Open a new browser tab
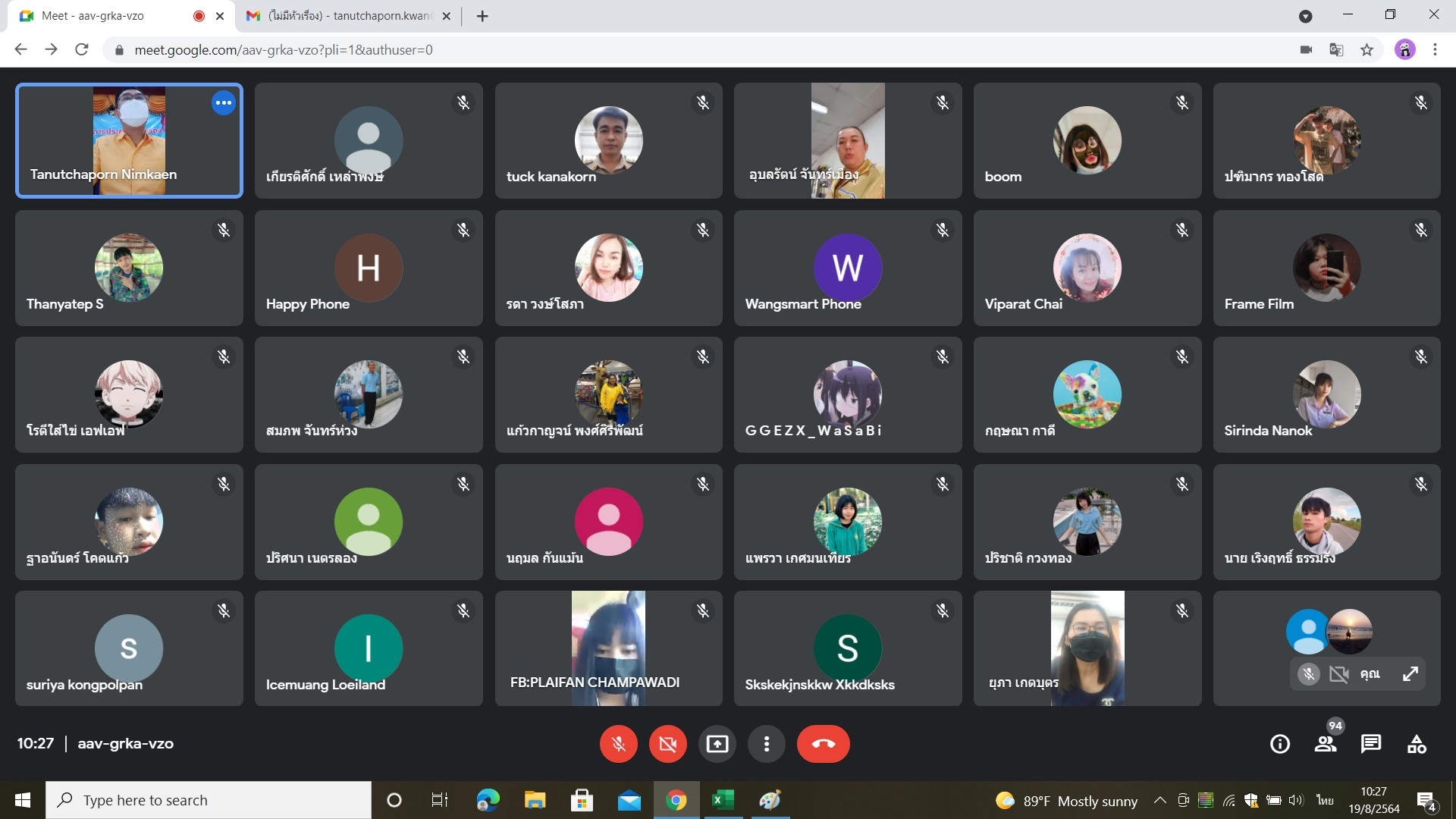The width and height of the screenshot is (1456, 819). pyautogui.click(x=482, y=16)
